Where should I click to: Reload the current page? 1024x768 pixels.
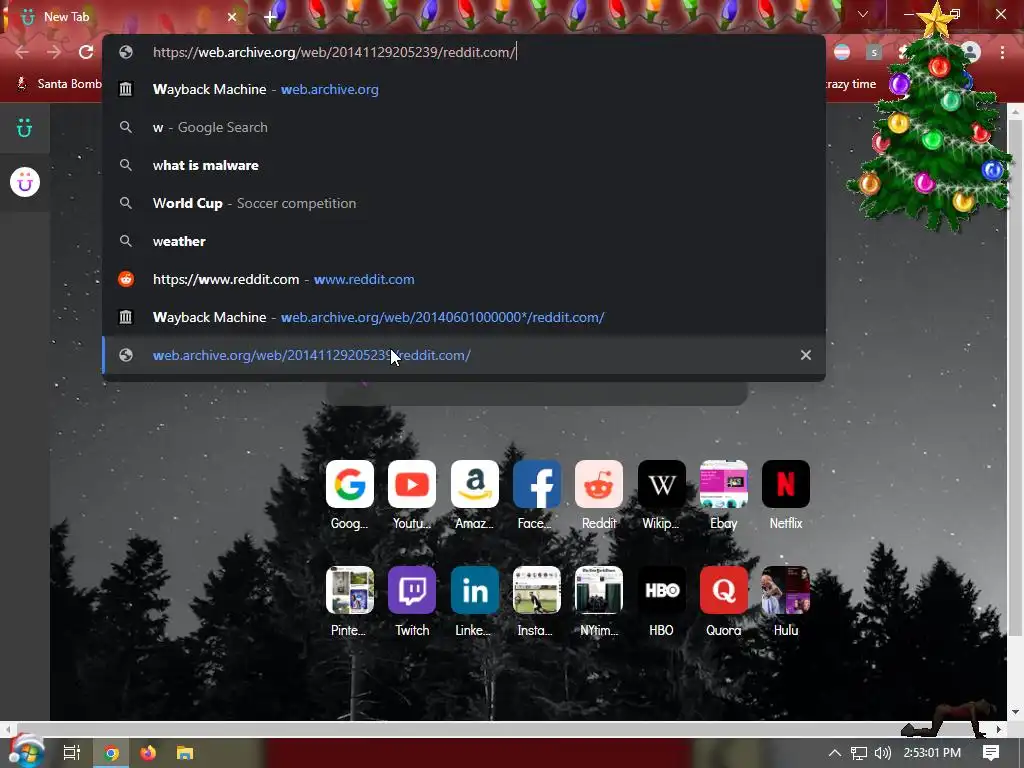pos(86,52)
